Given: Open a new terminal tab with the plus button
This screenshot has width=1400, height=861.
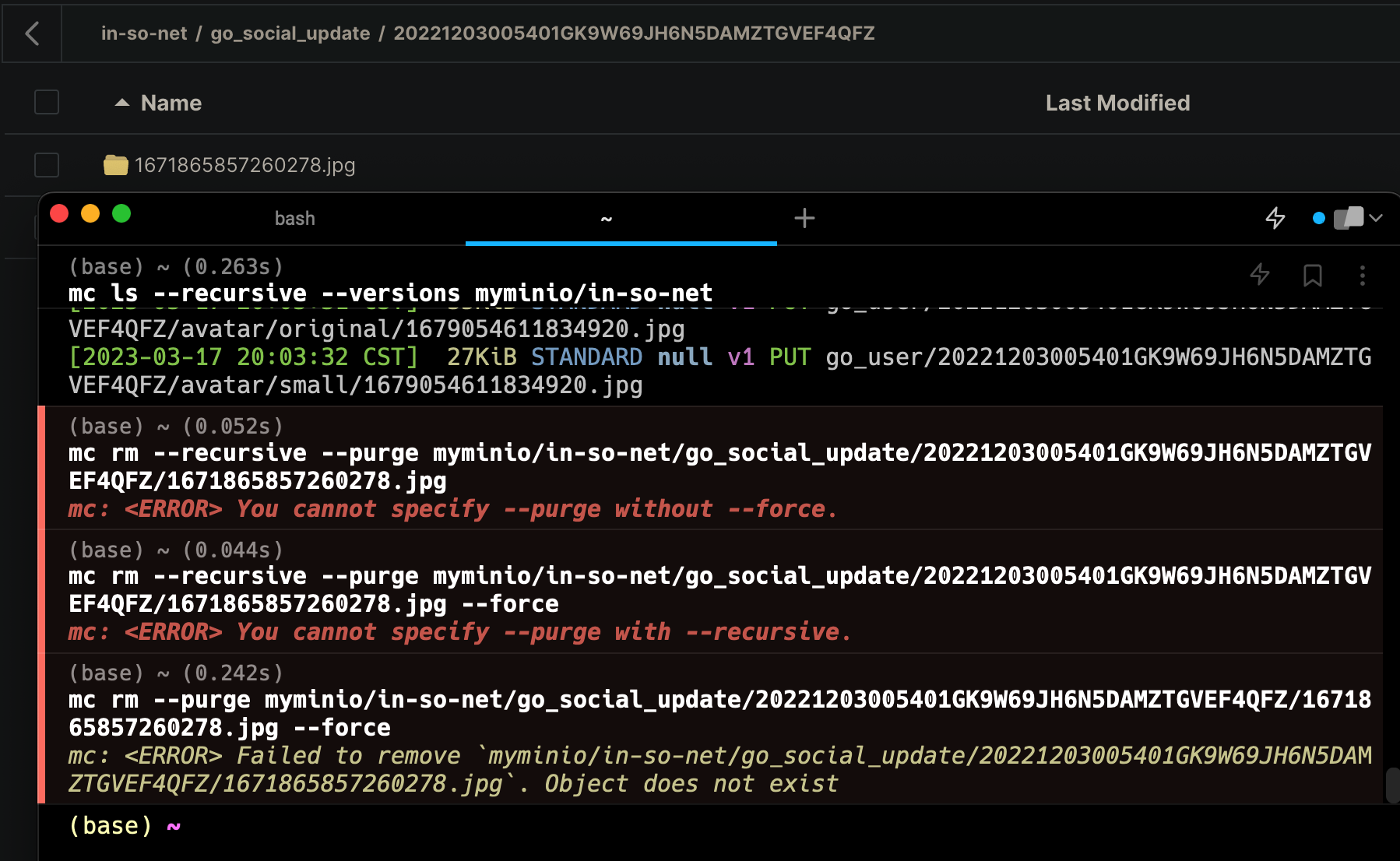Looking at the screenshot, I should 805,219.
